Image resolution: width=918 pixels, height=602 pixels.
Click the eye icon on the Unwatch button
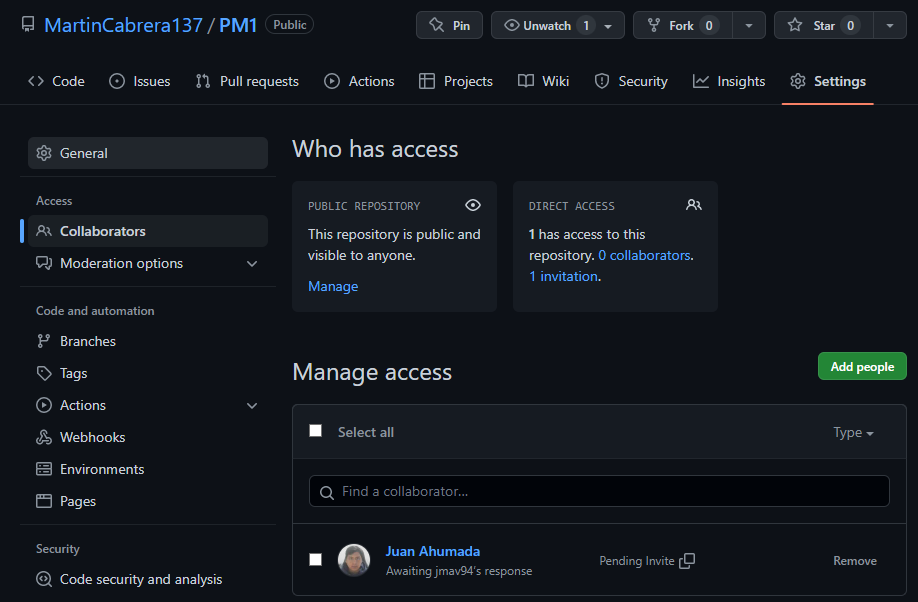point(510,25)
